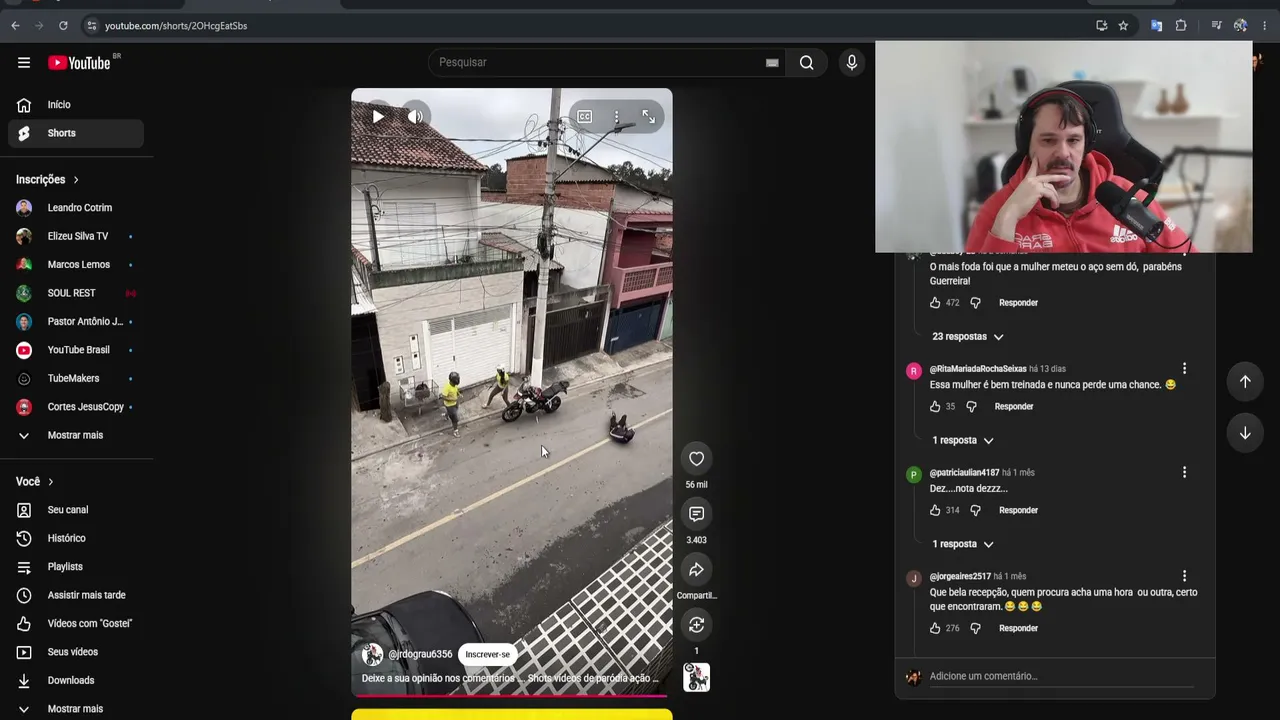Open Marcos Lemos channel
This screenshot has height=720, width=1280.
76,265
